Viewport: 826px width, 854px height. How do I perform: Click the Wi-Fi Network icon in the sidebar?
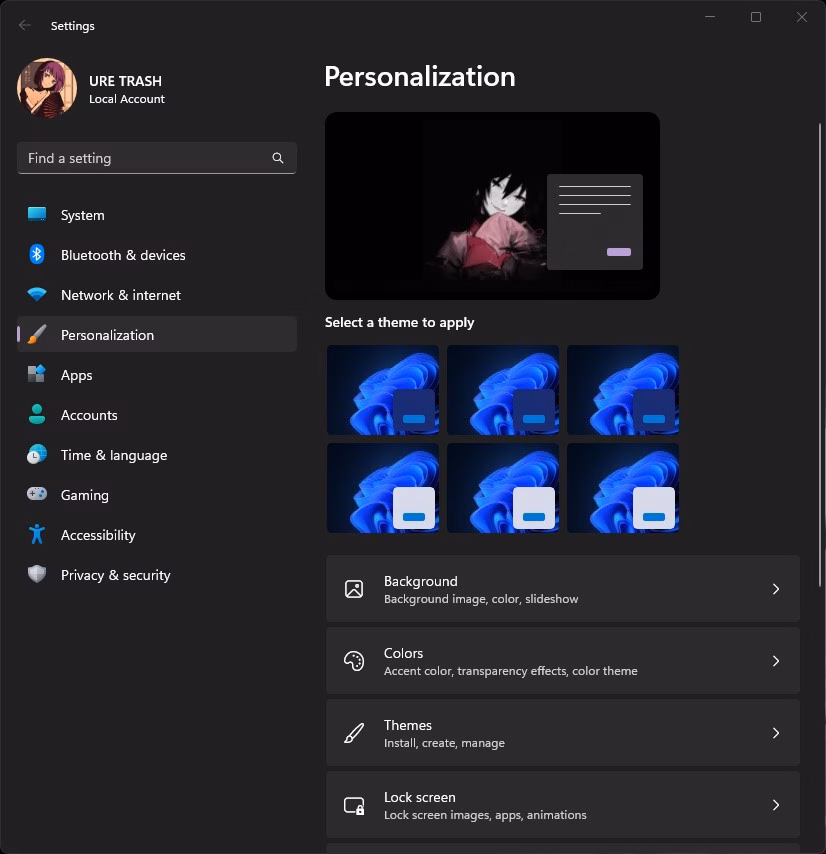coord(37,294)
